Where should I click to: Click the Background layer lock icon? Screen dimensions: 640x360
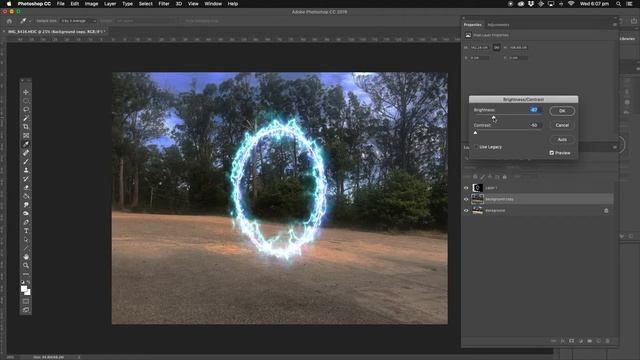(606, 211)
